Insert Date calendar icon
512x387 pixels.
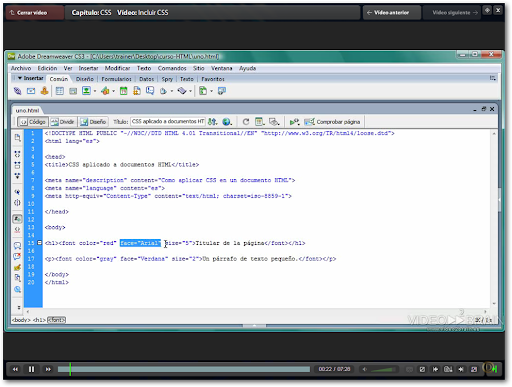(124, 91)
